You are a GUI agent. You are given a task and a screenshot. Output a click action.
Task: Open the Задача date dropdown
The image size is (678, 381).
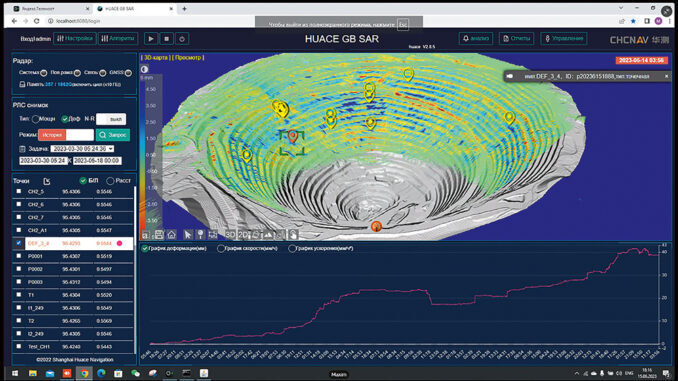click(82, 149)
